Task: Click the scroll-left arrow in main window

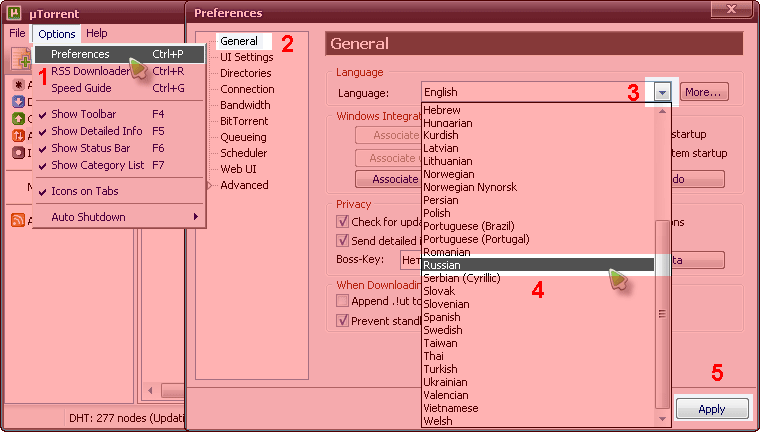Action: click(151, 390)
